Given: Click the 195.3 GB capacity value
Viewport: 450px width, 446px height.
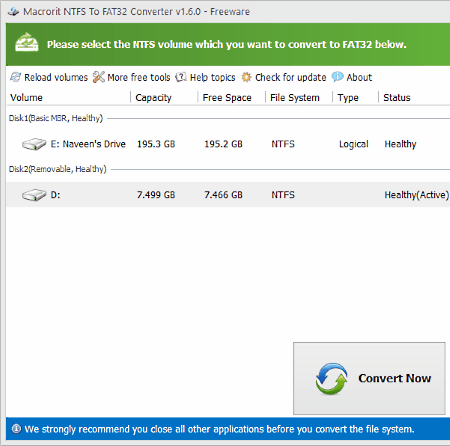Looking at the screenshot, I should click(x=156, y=144).
